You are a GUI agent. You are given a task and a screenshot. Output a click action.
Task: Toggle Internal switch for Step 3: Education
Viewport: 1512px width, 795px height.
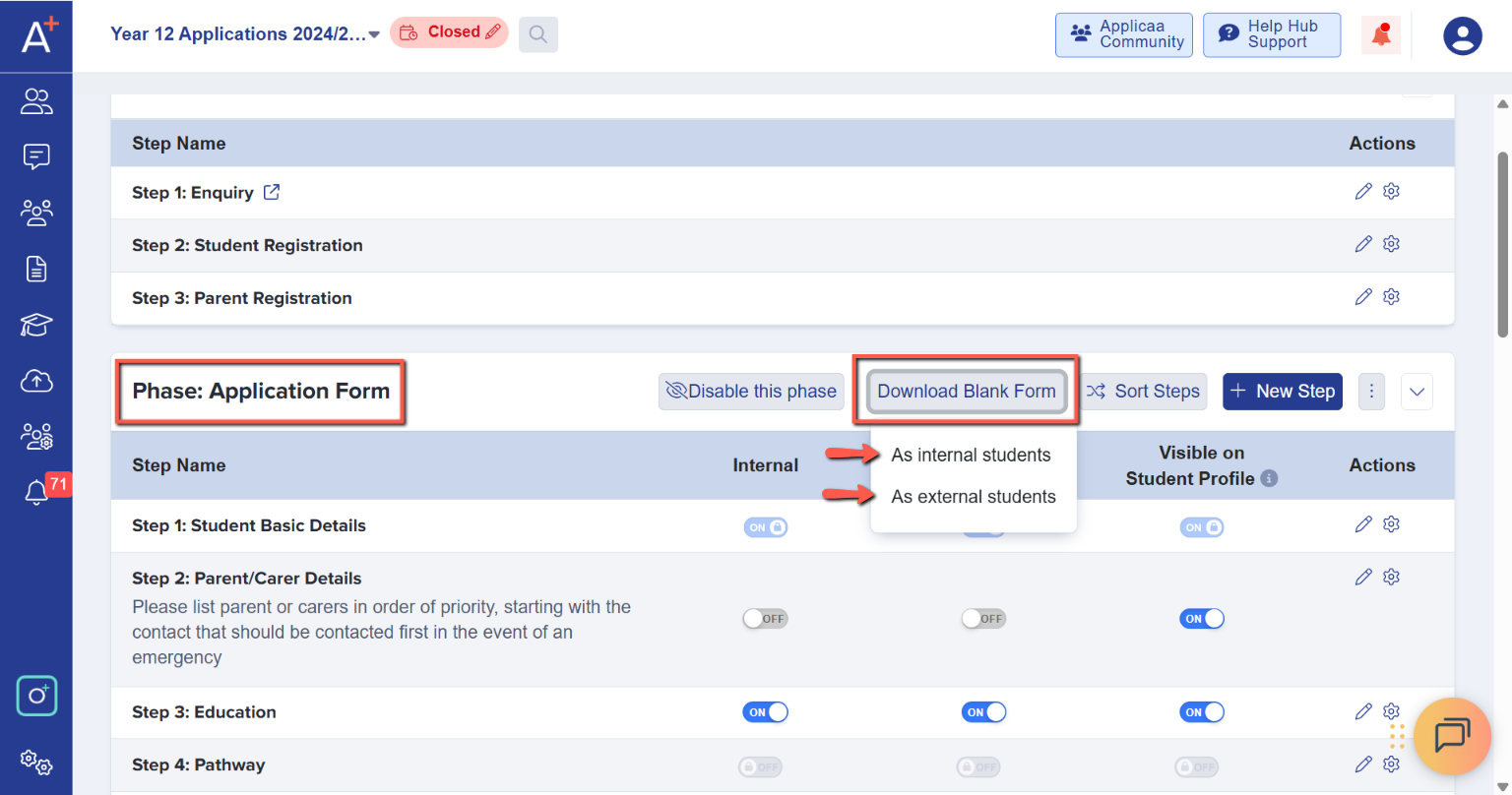click(765, 712)
